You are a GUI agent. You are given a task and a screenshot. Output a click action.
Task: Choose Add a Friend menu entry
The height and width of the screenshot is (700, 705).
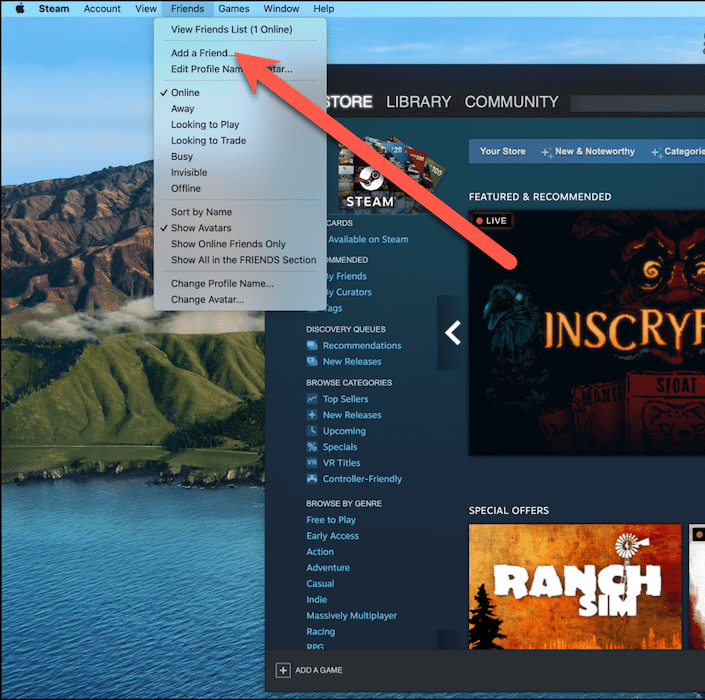click(x=203, y=53)
